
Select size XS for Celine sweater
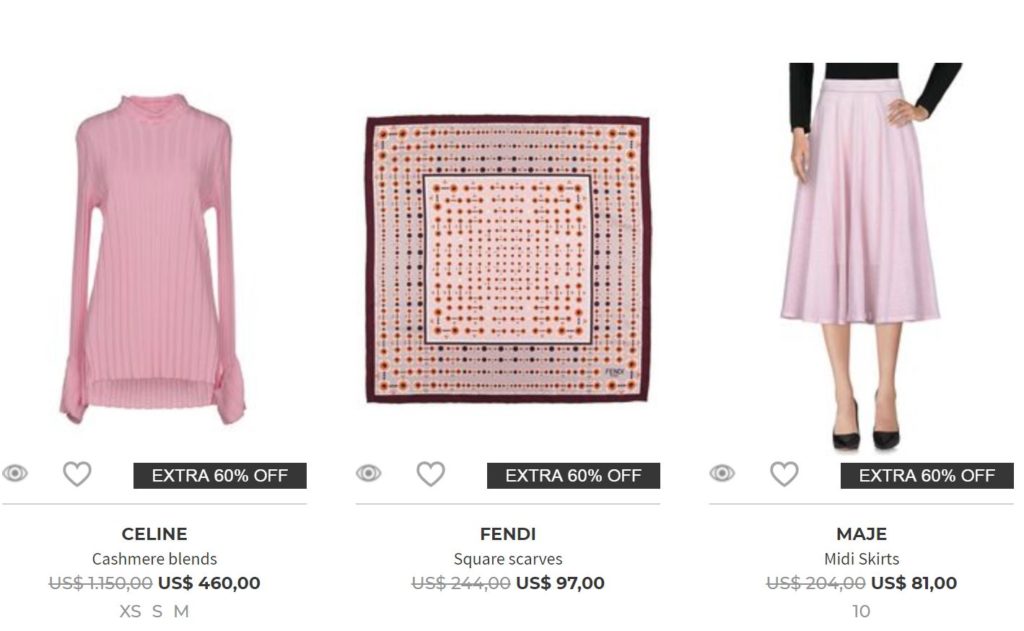pos(130,611)
